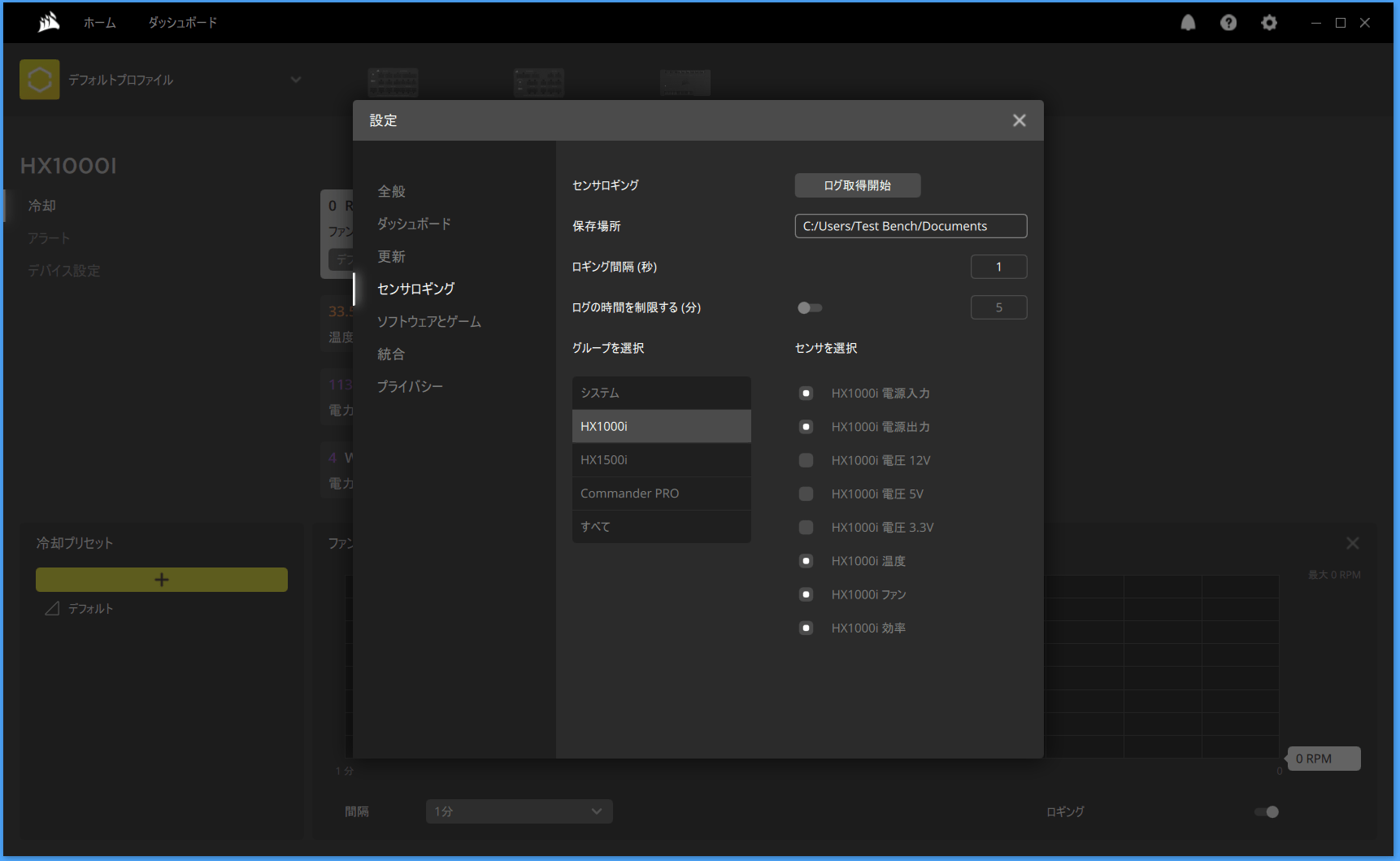Click the 0 RPM graph value label

click(x=1324, y=759)
